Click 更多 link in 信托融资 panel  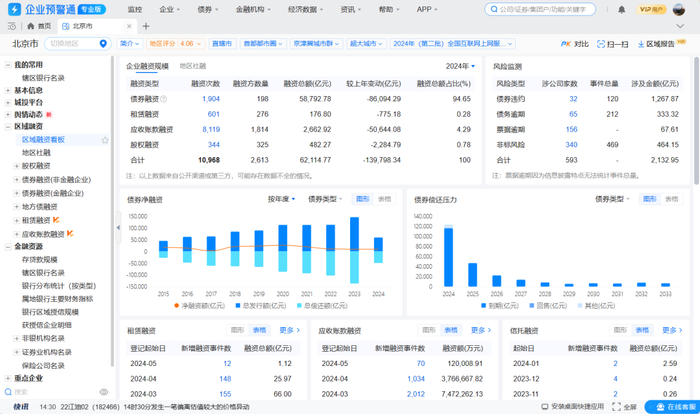(670, 329)
